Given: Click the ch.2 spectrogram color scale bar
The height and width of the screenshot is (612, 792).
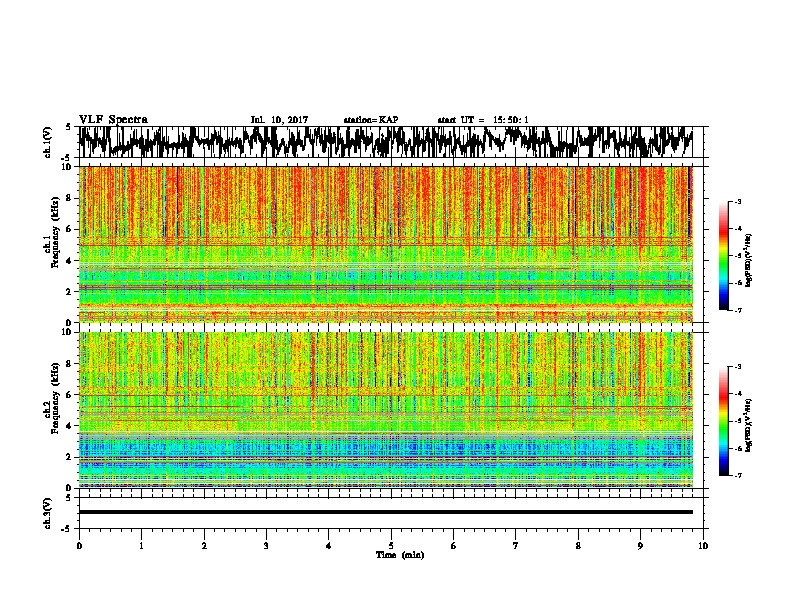Looking at the screenshot, I should [x=723, y=421].
